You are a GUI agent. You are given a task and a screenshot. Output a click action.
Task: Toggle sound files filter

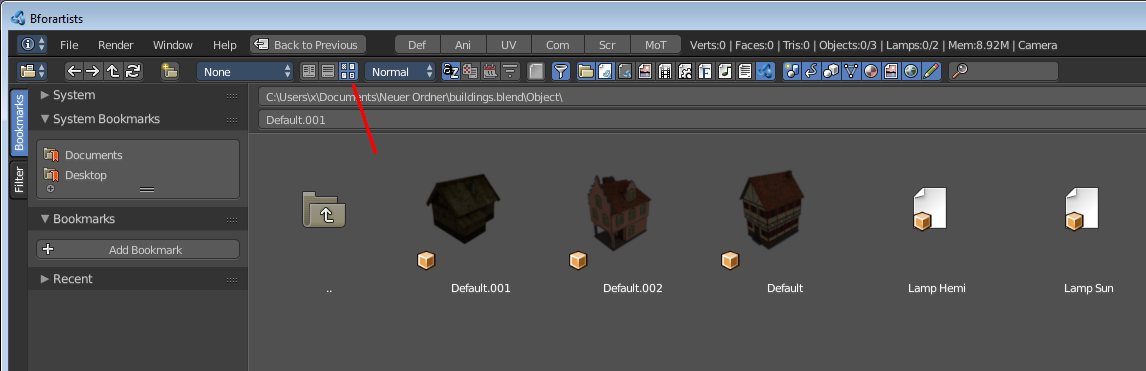[724, 71]
